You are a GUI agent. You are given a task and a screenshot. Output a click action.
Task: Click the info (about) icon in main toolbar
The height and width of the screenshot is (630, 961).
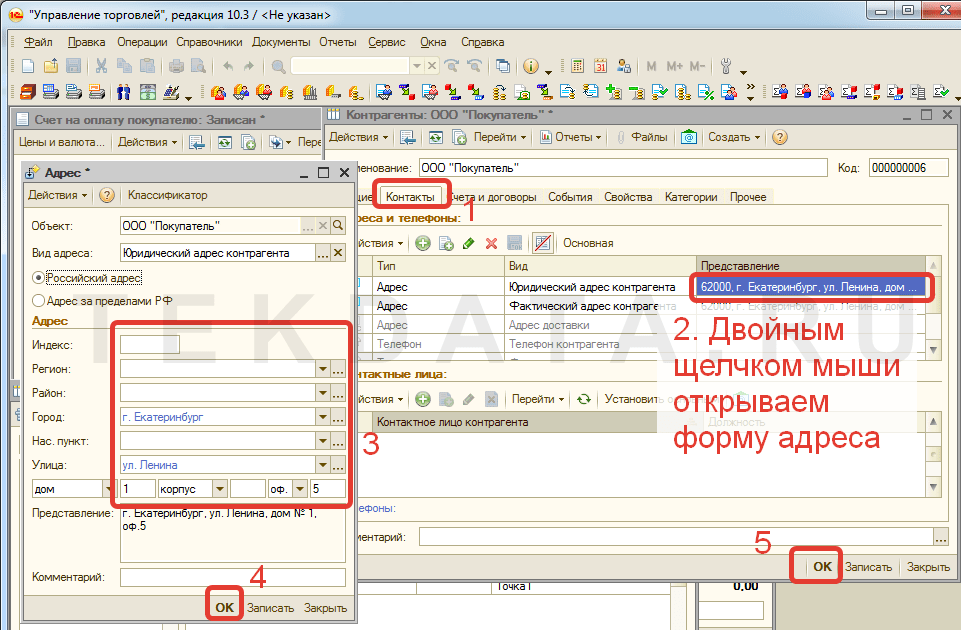(x=531, y=66)
